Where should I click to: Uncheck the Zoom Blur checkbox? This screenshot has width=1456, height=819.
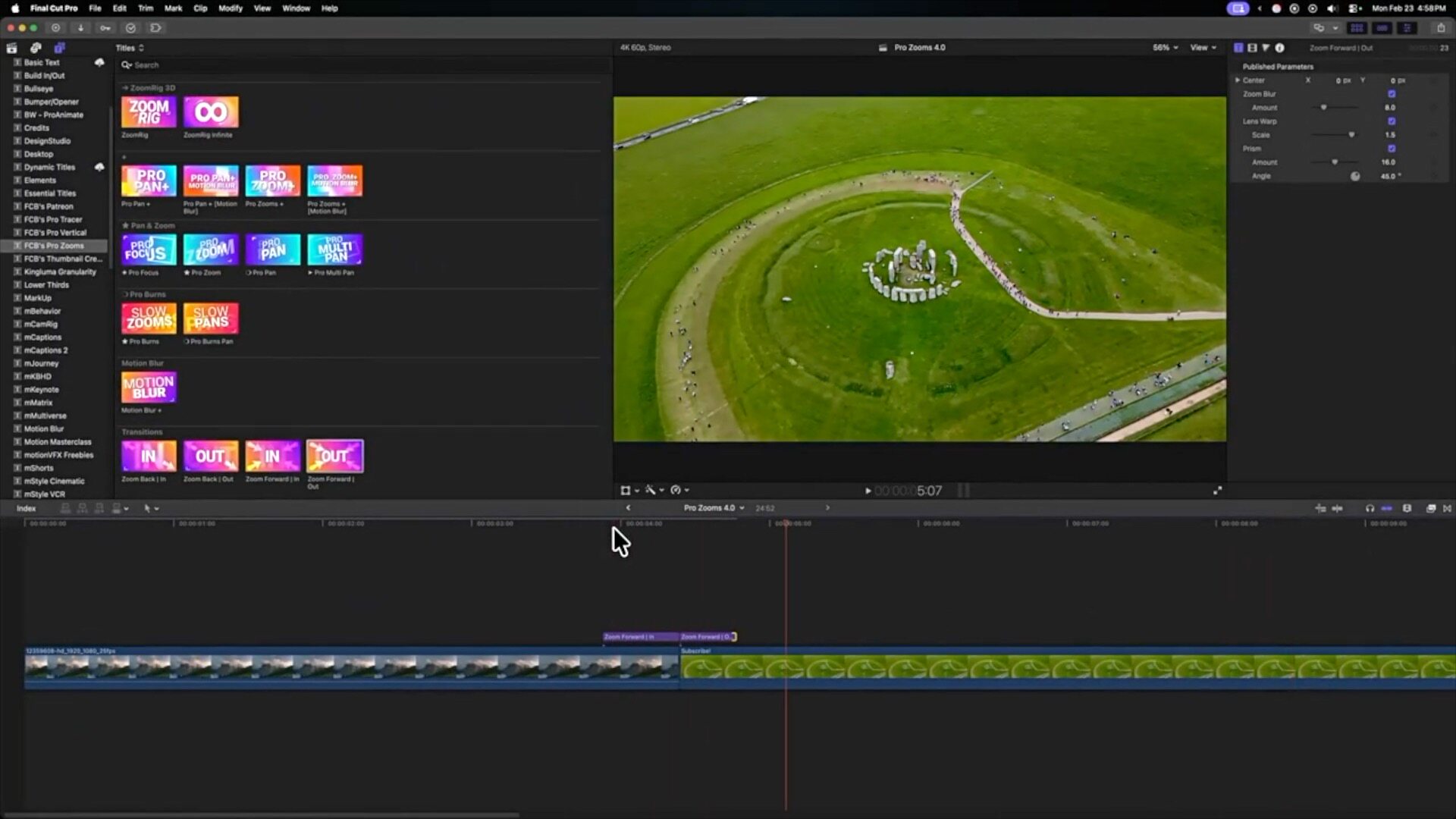[1392, 94]
